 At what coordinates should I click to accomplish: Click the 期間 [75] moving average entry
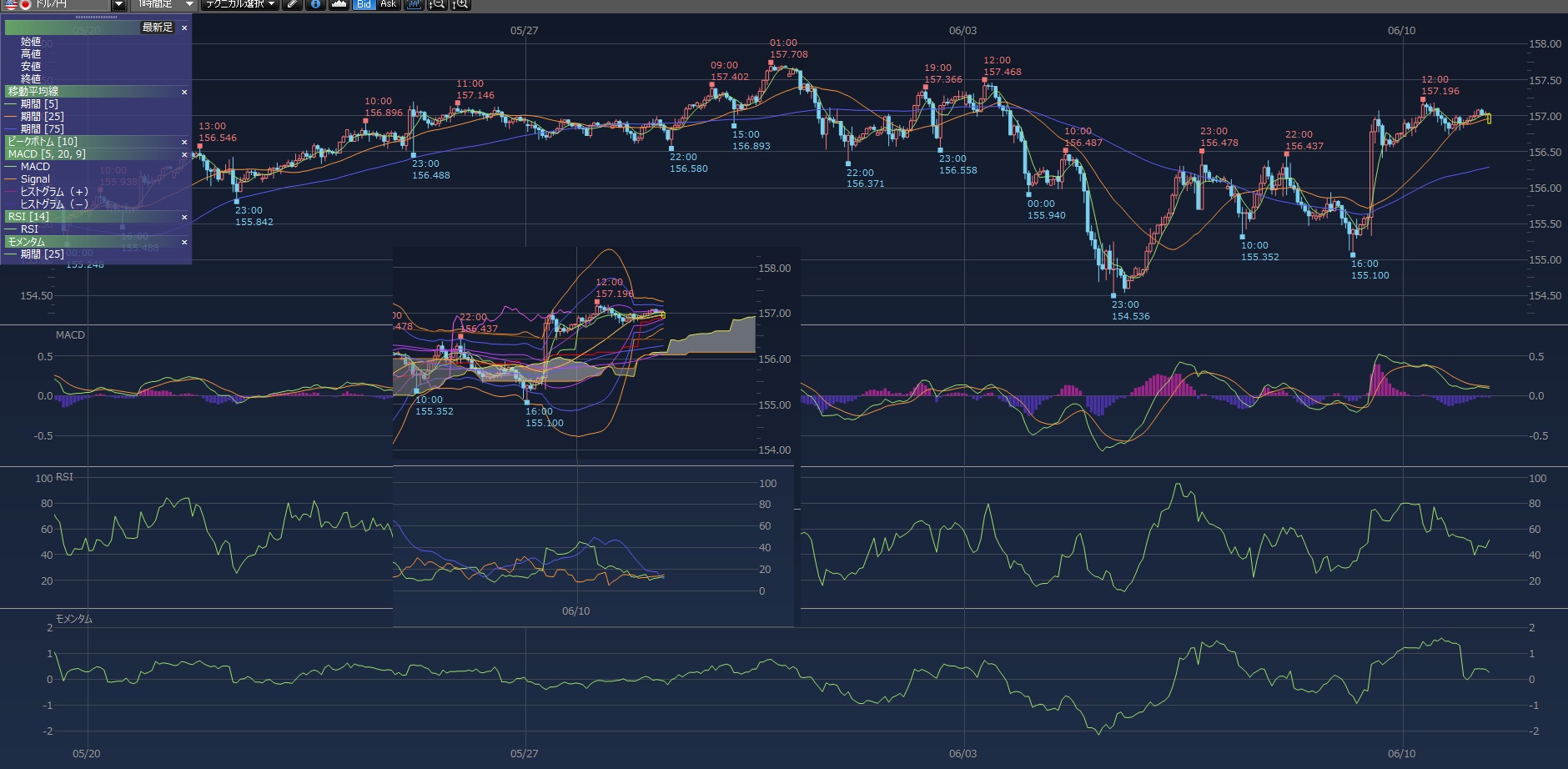tap(42, 129)
